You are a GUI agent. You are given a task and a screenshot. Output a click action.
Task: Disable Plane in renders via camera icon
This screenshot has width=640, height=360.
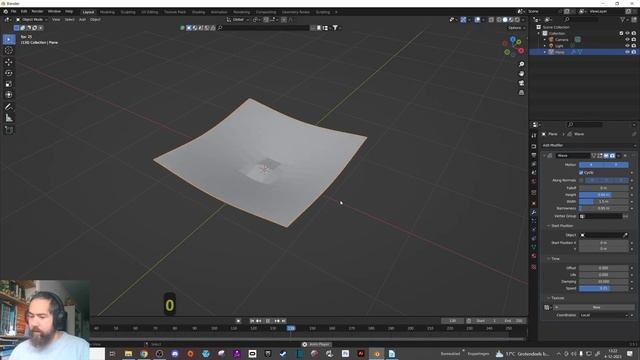633,52
